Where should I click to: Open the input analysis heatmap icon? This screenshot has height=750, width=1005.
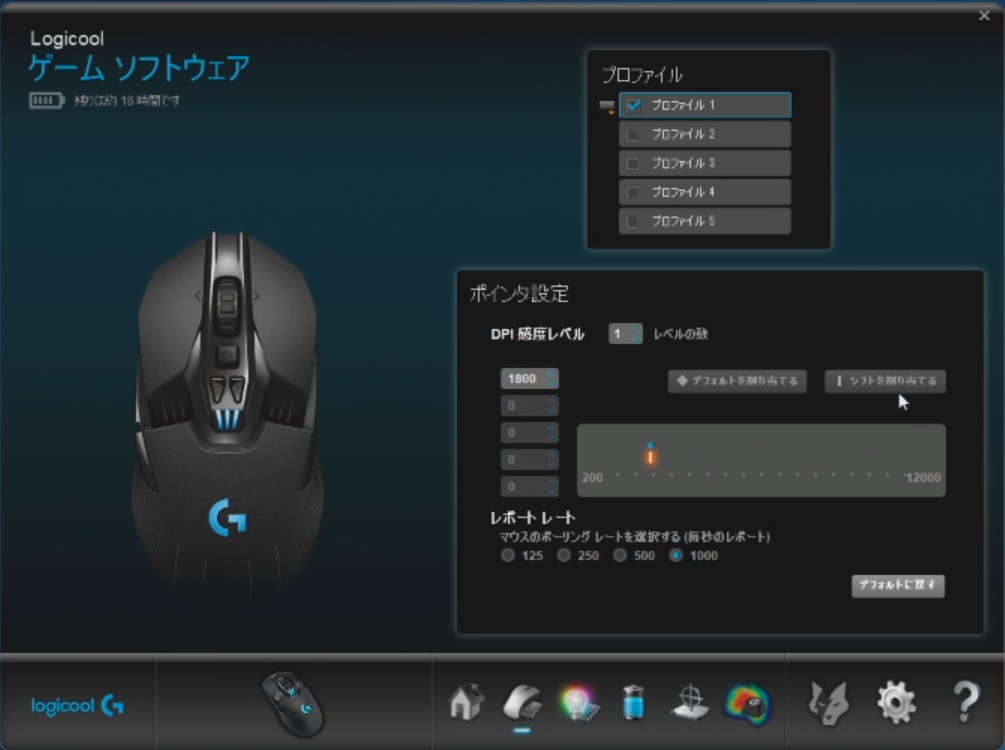747,704
